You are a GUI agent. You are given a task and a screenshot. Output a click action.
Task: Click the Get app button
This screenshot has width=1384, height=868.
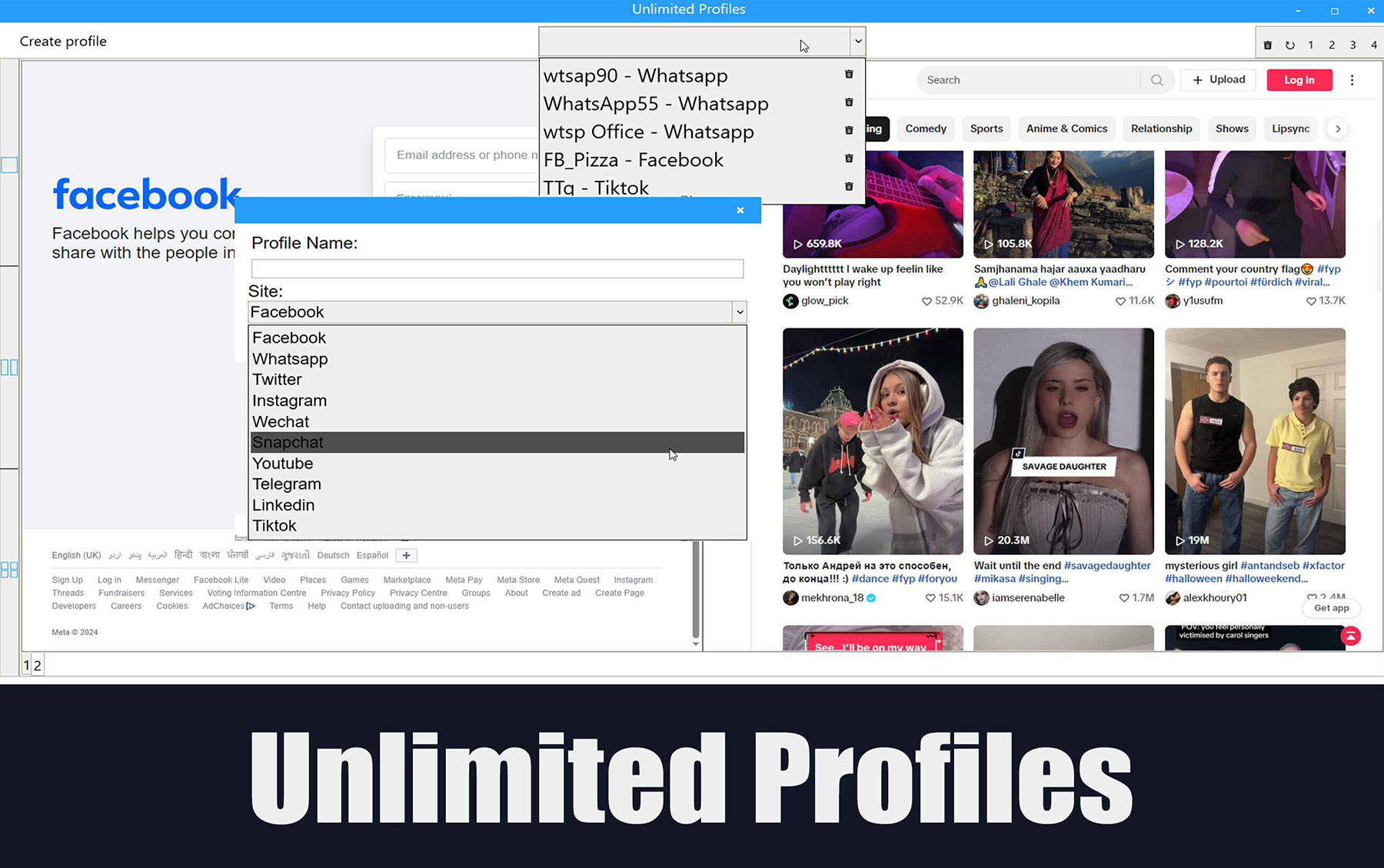(1331, 607)
